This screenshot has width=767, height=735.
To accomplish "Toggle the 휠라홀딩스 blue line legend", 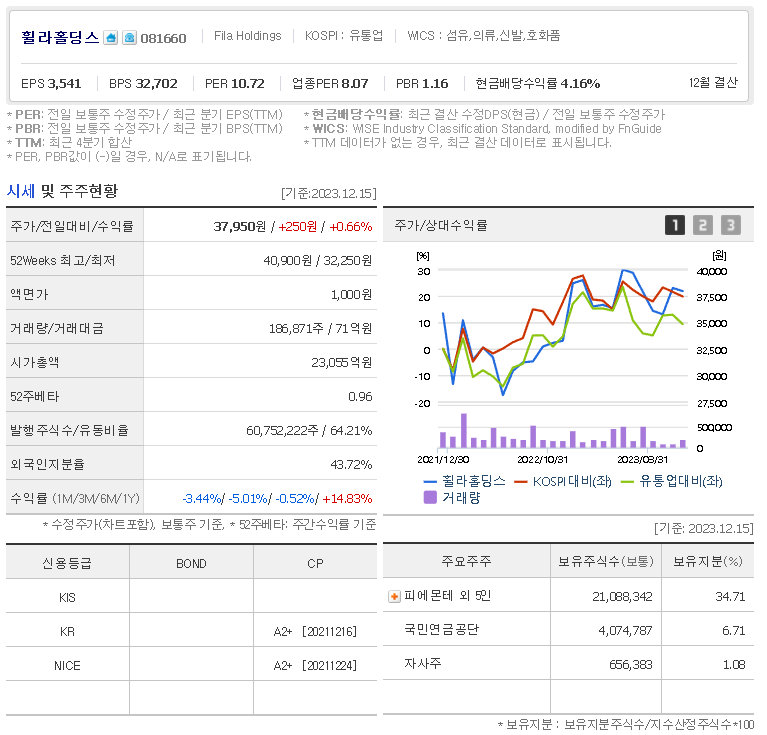I will click(x=465, y=481).
